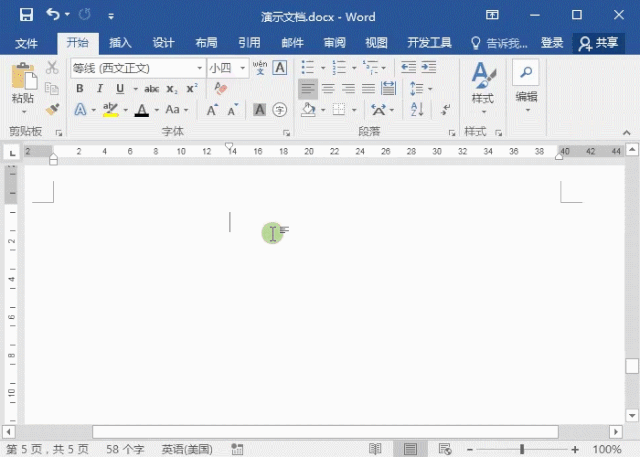Viewport: 640px width, 457px height.
Task: Align text left
Action: [x=308, y=89]
